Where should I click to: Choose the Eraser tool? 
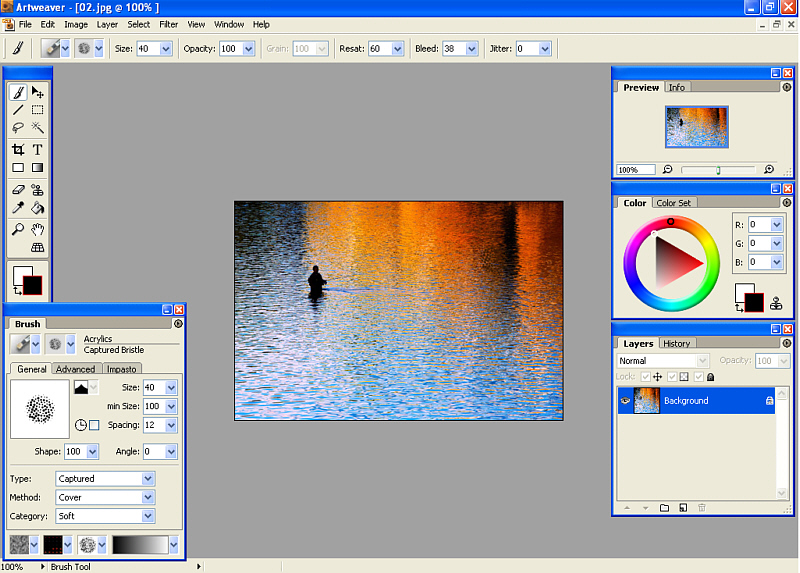18,189
